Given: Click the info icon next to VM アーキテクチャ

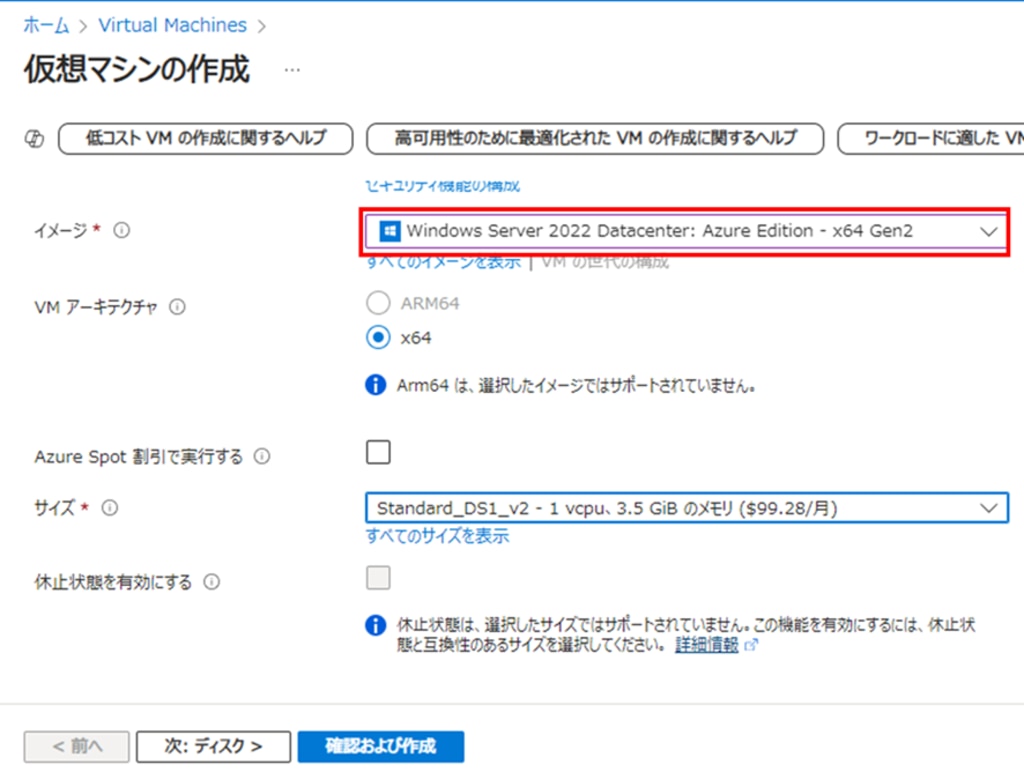Looking at the screenshot, I should click(177, 306).
